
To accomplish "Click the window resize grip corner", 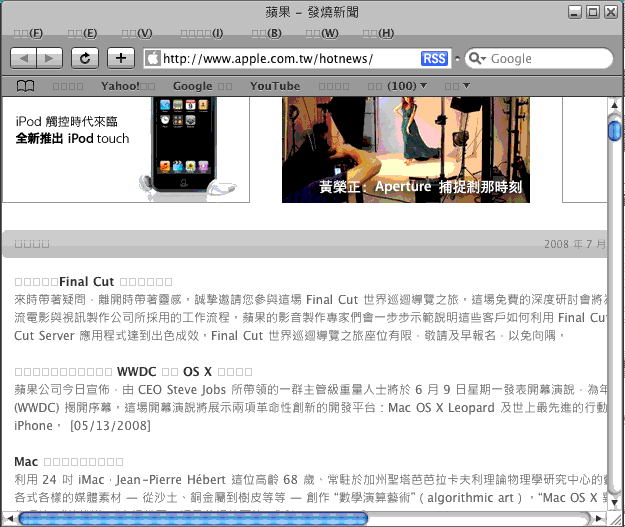I will [615, 518].
